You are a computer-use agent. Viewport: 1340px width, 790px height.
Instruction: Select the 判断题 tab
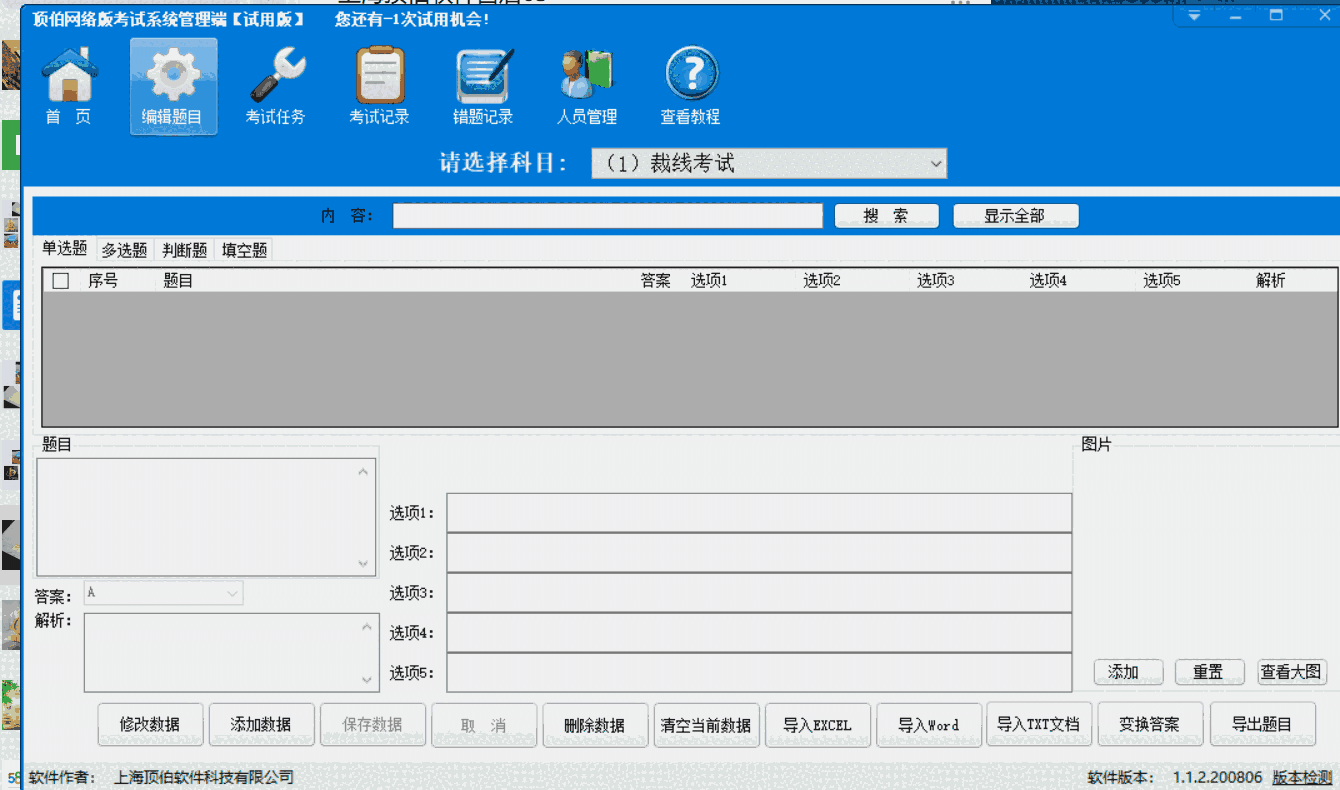(182, 249)
